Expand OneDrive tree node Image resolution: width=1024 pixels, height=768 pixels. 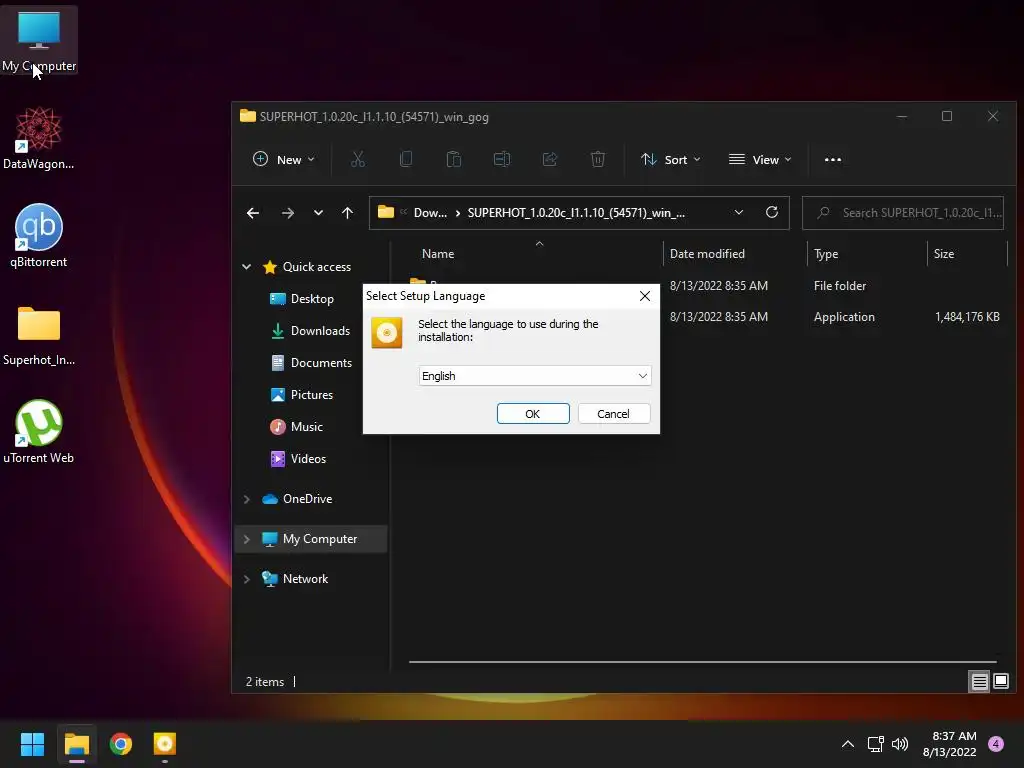coord(247,499)
